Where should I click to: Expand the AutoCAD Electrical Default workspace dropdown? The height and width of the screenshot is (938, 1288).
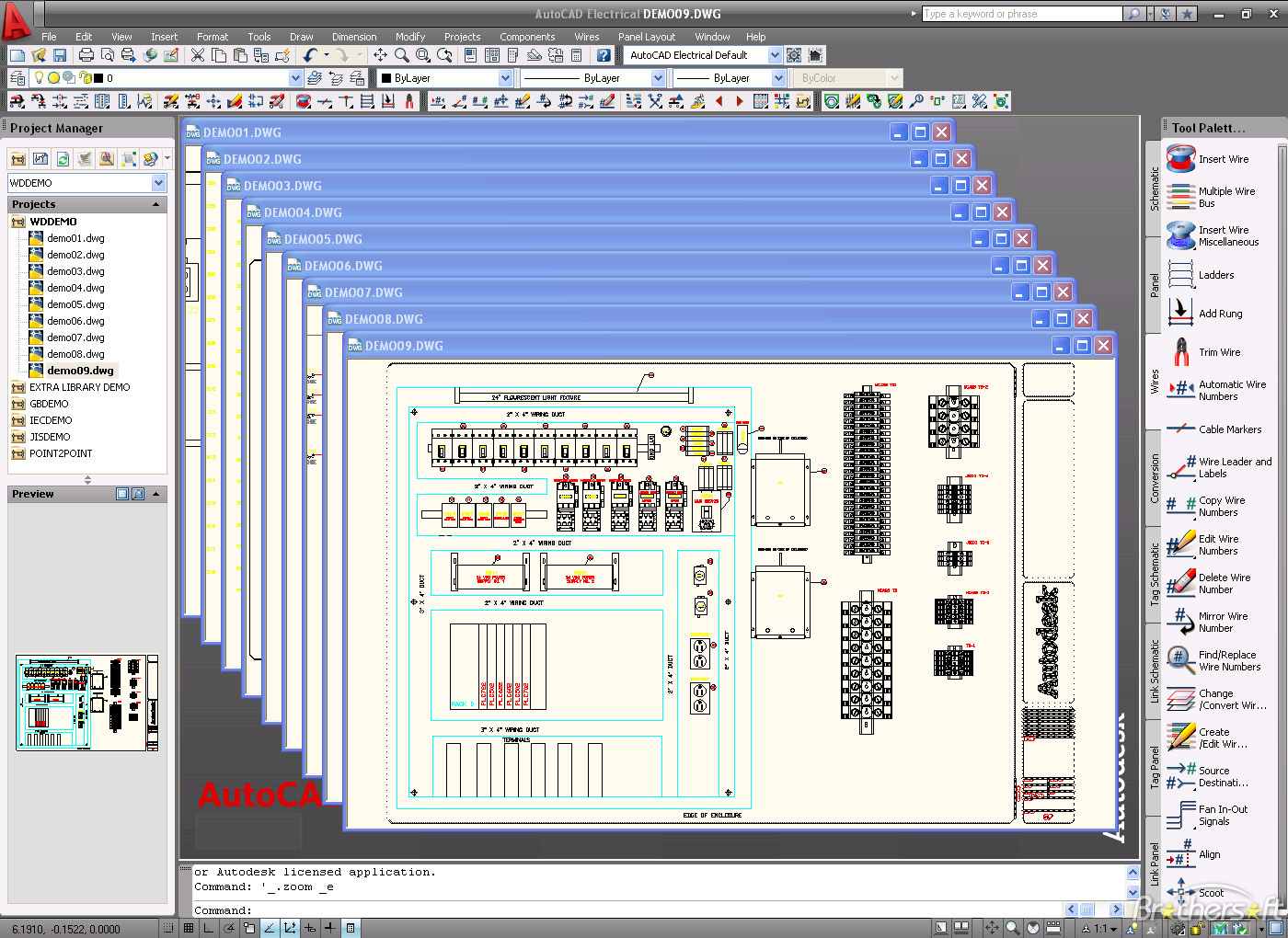pyautogui.click(x=776, y=54)
